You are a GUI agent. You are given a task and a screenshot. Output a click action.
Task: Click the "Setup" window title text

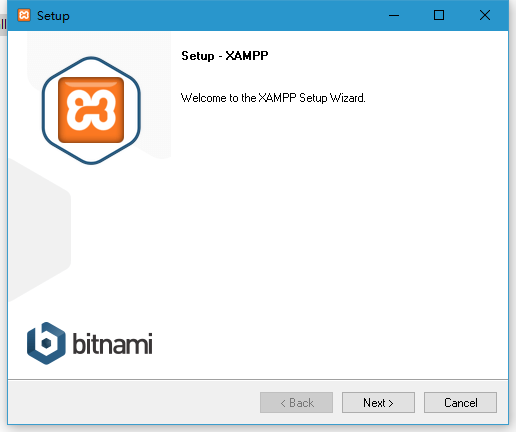pos(53,16)
